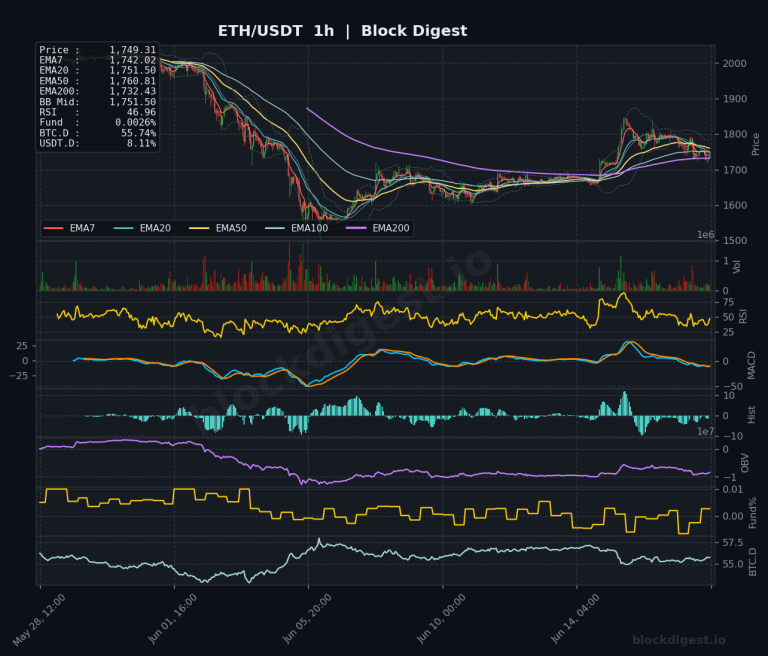Viewport: 768px width, 656px height.
Task: Select the EMA7 1,742.02 value row
Action: pyautogui.click(x=97, y=60)
